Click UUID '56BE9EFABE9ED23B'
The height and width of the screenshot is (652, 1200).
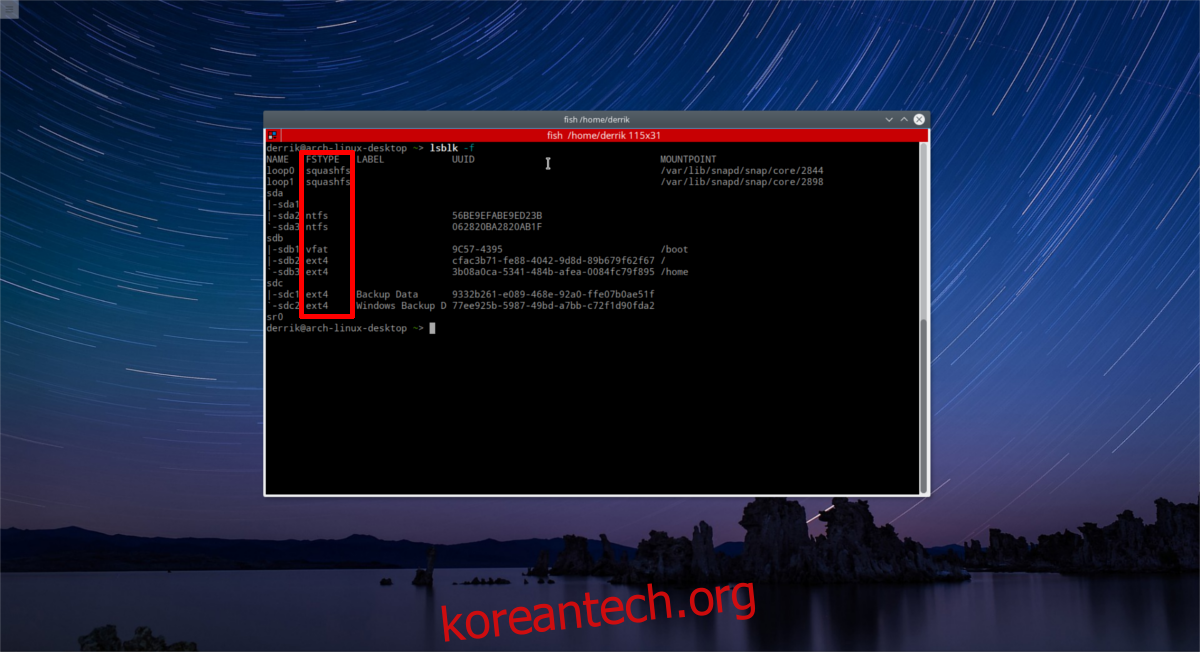click(497, 215)
